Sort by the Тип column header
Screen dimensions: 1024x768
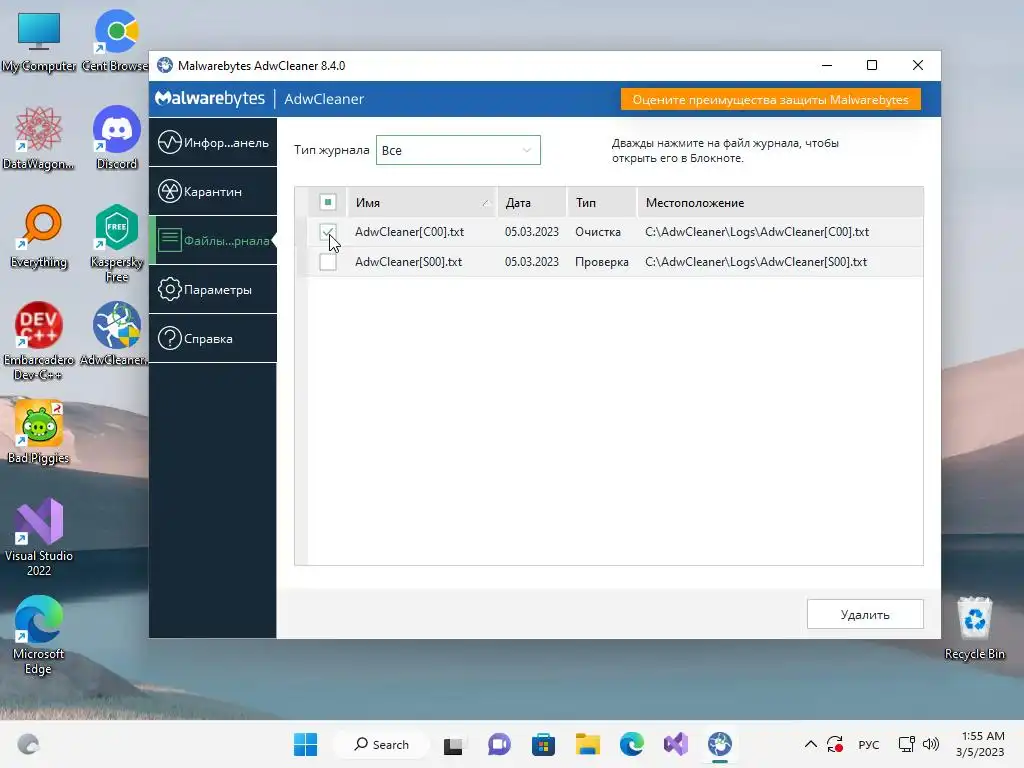click(601, 202)
